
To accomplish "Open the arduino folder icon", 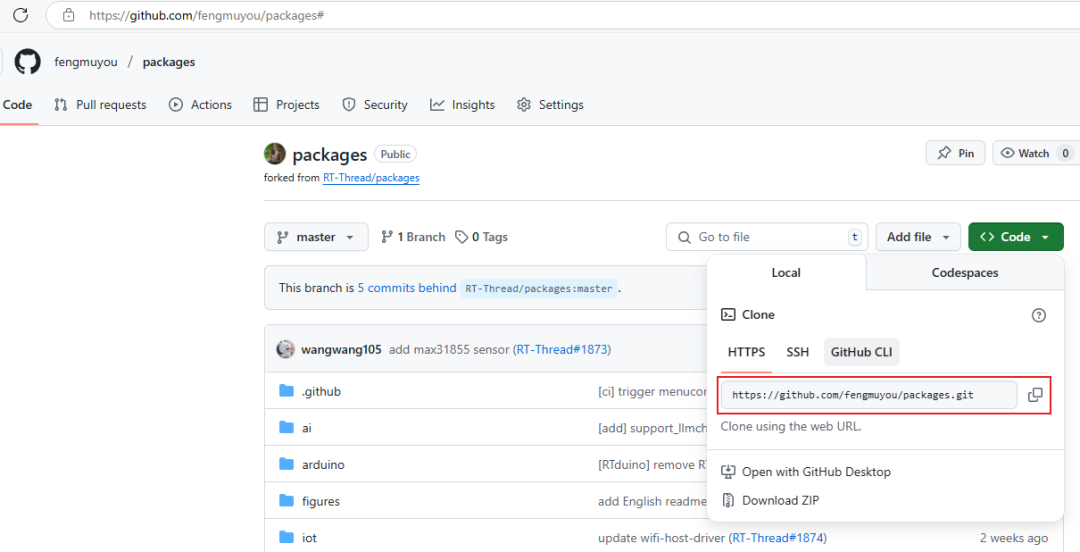I will [x=287, y=464].
